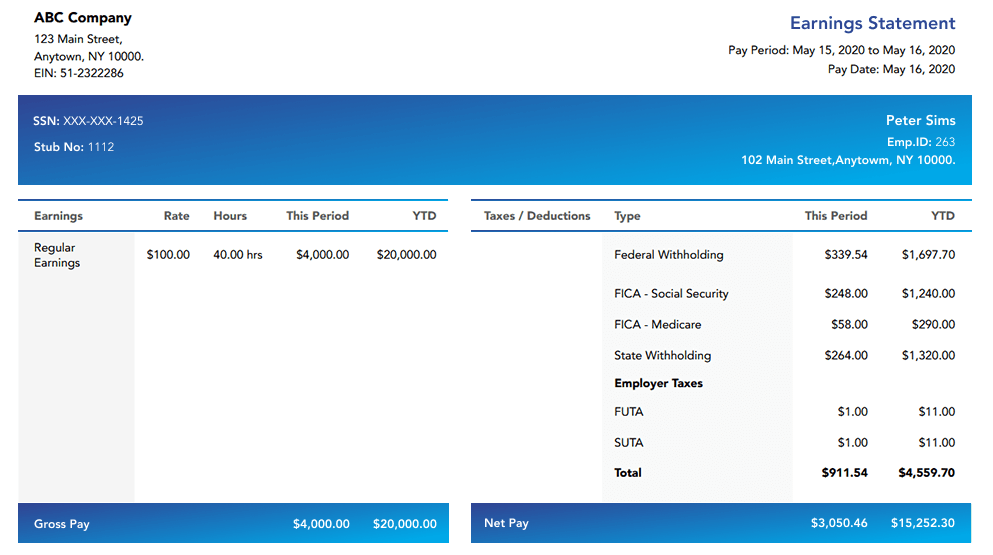
Task: Click the Gross Pay label
Action: click(61, 524)
